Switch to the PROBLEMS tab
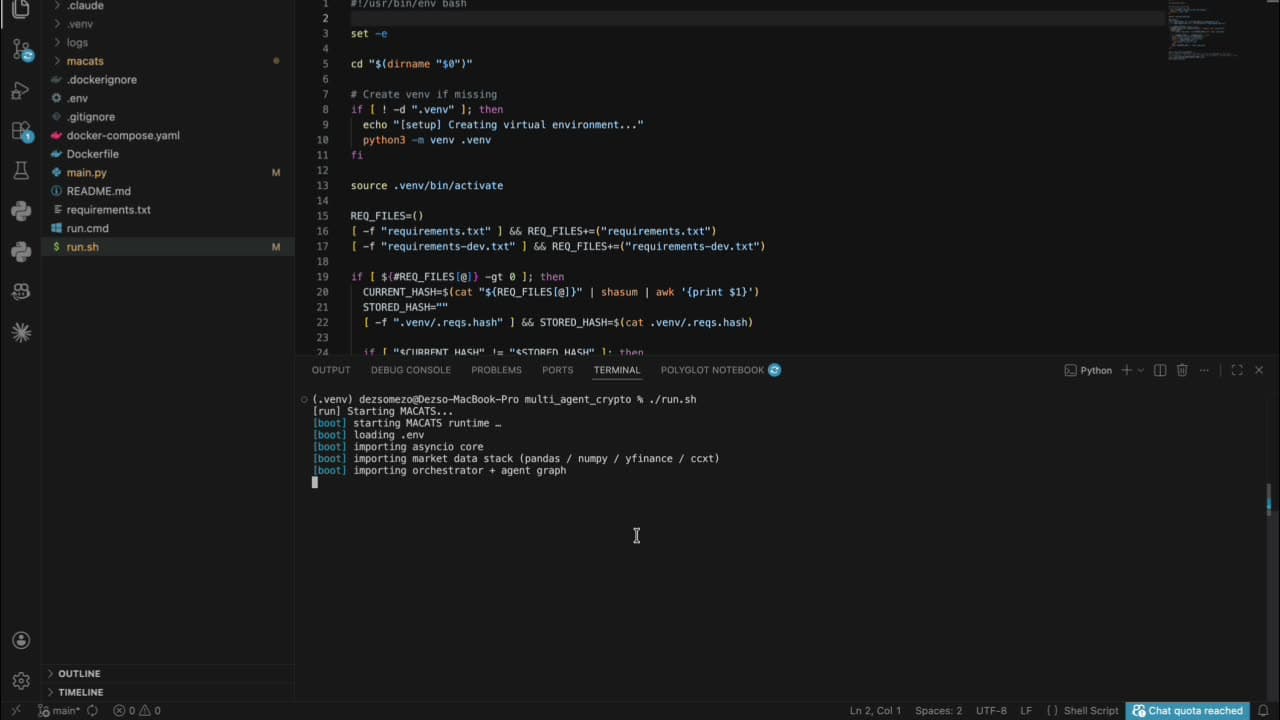 [x=496, y=370]
